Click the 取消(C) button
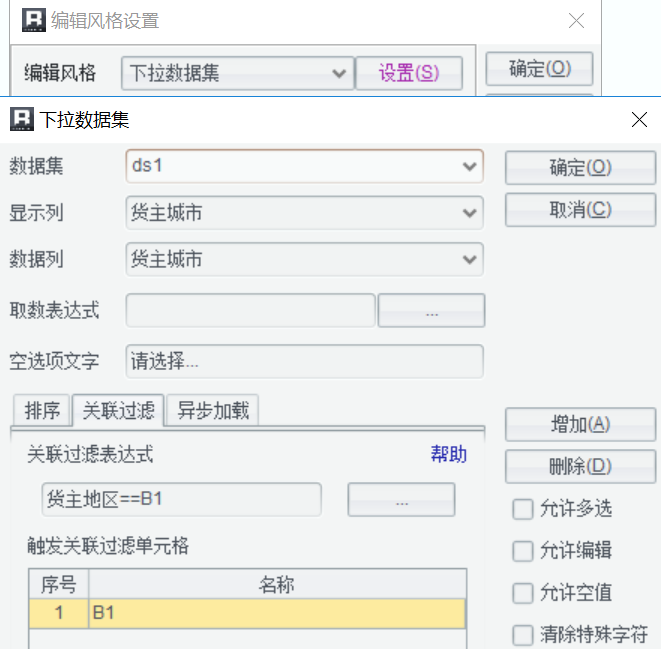Viewport: 661px width, 649px height. 580,210
